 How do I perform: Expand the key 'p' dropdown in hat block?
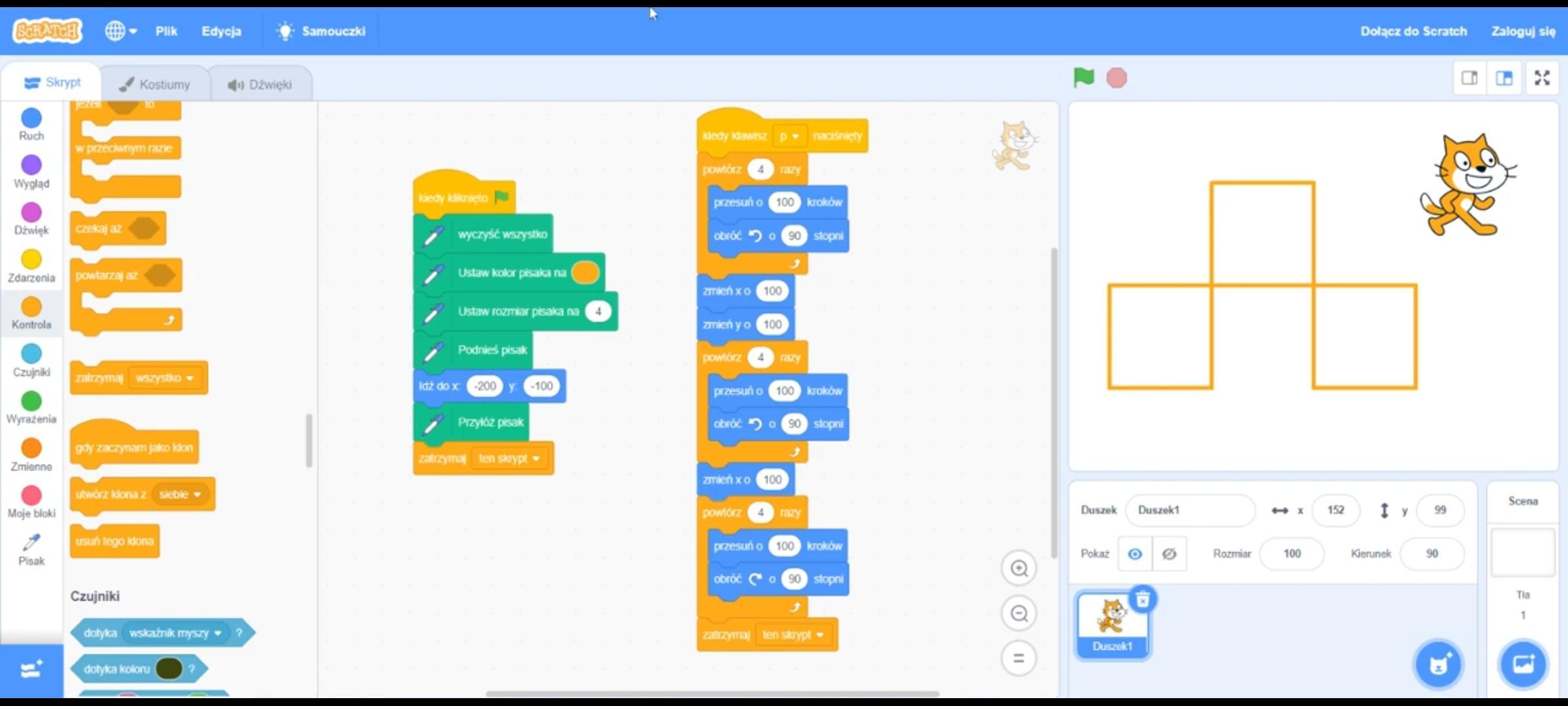(x=789, y=136)
